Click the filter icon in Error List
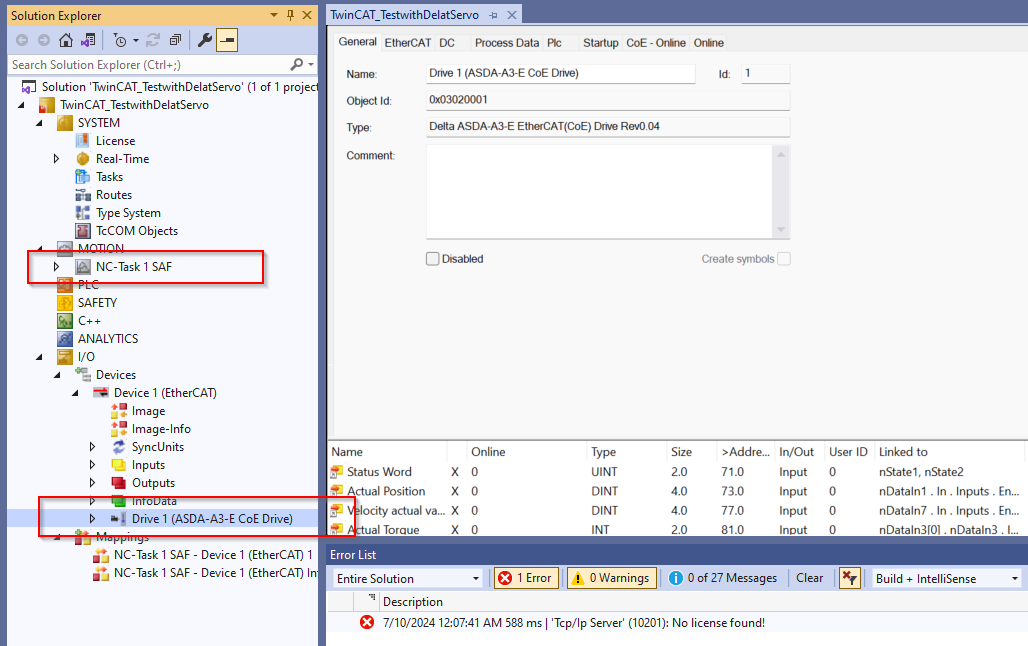 [x=850, y=578]
